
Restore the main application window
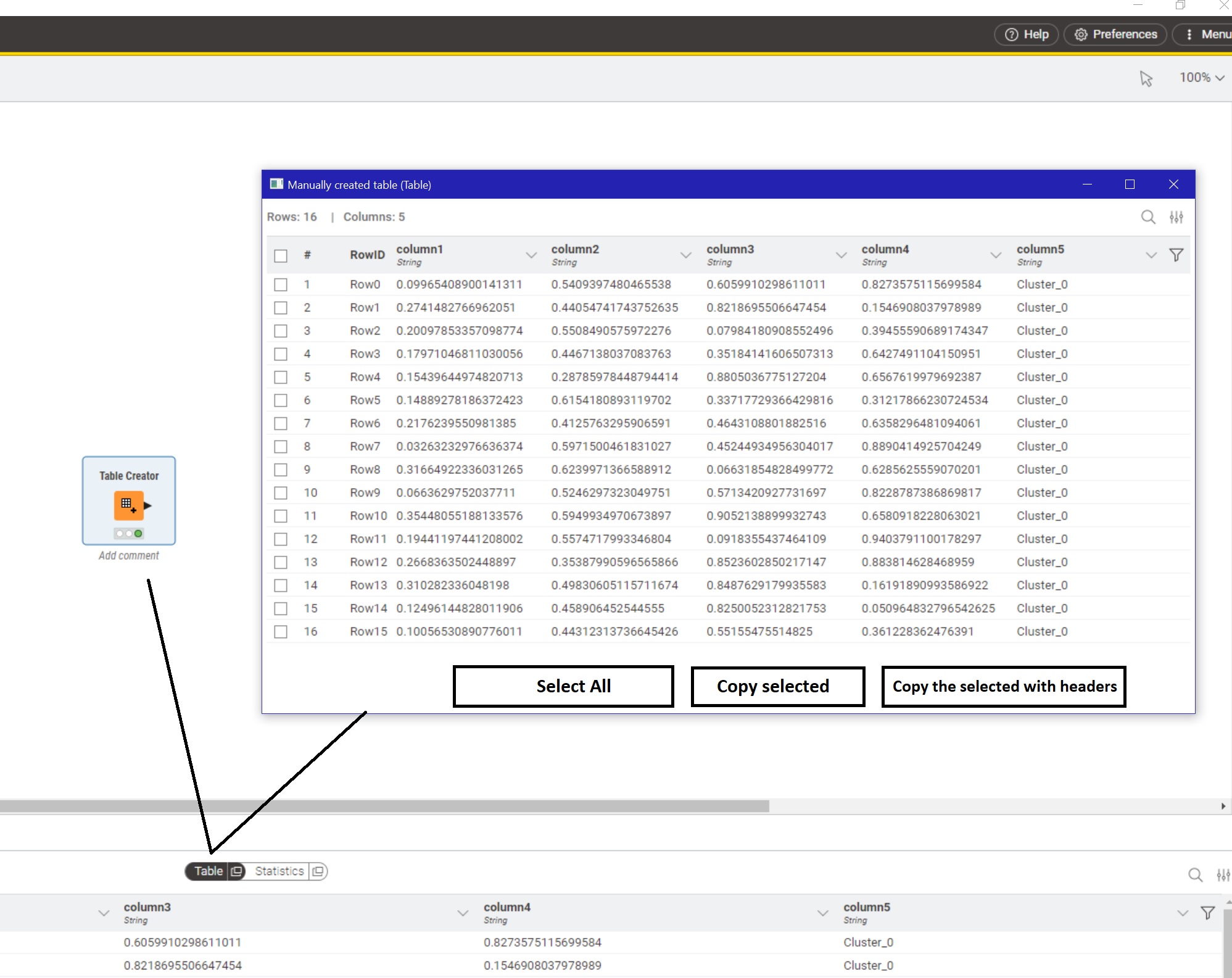(x=1180, y=6)
